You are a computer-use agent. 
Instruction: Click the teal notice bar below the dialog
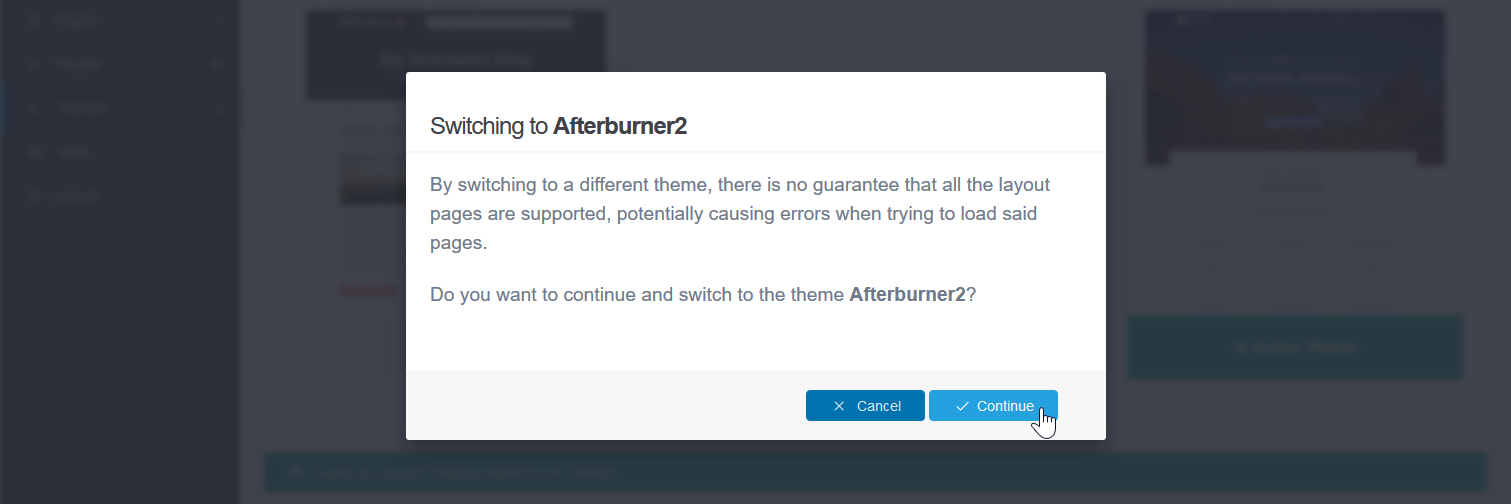tap(875, 472)
